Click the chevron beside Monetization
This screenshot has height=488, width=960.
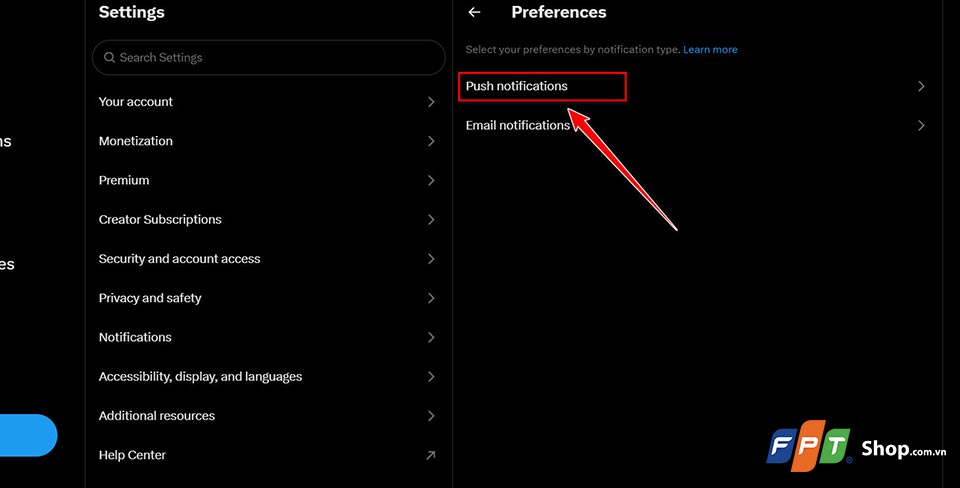(x=431, y=141)
